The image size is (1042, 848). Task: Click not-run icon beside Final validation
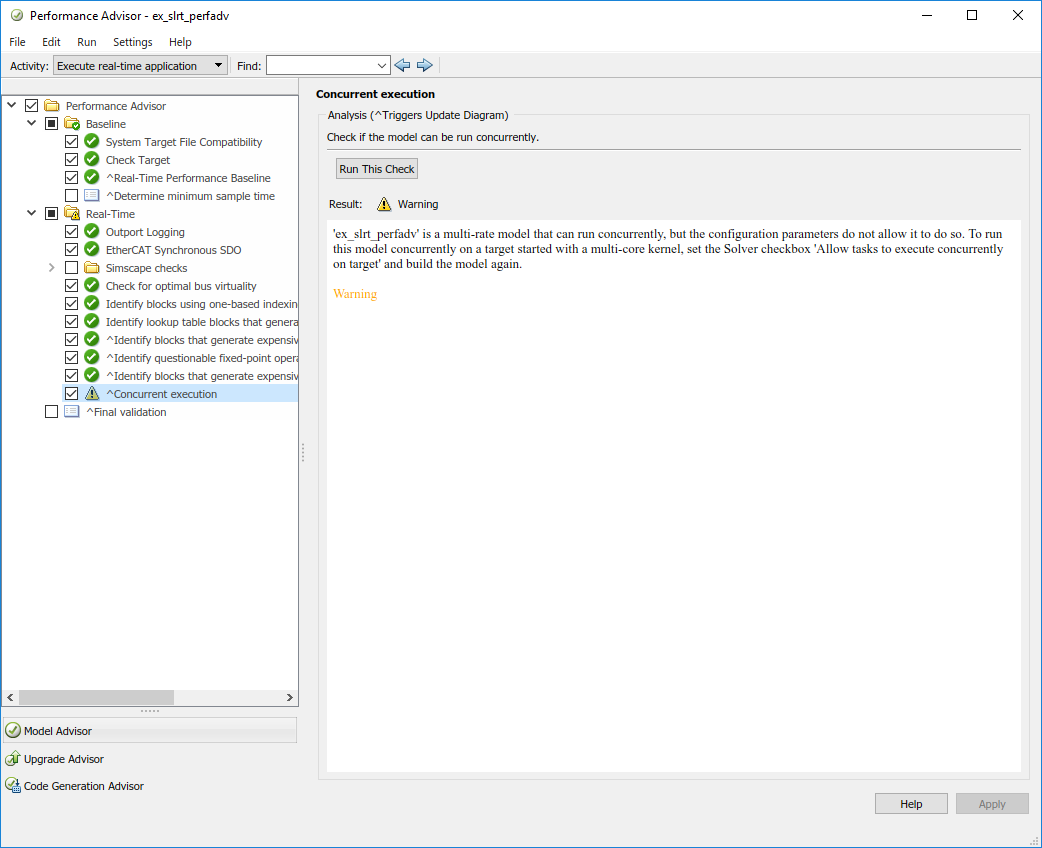[72, 411]
